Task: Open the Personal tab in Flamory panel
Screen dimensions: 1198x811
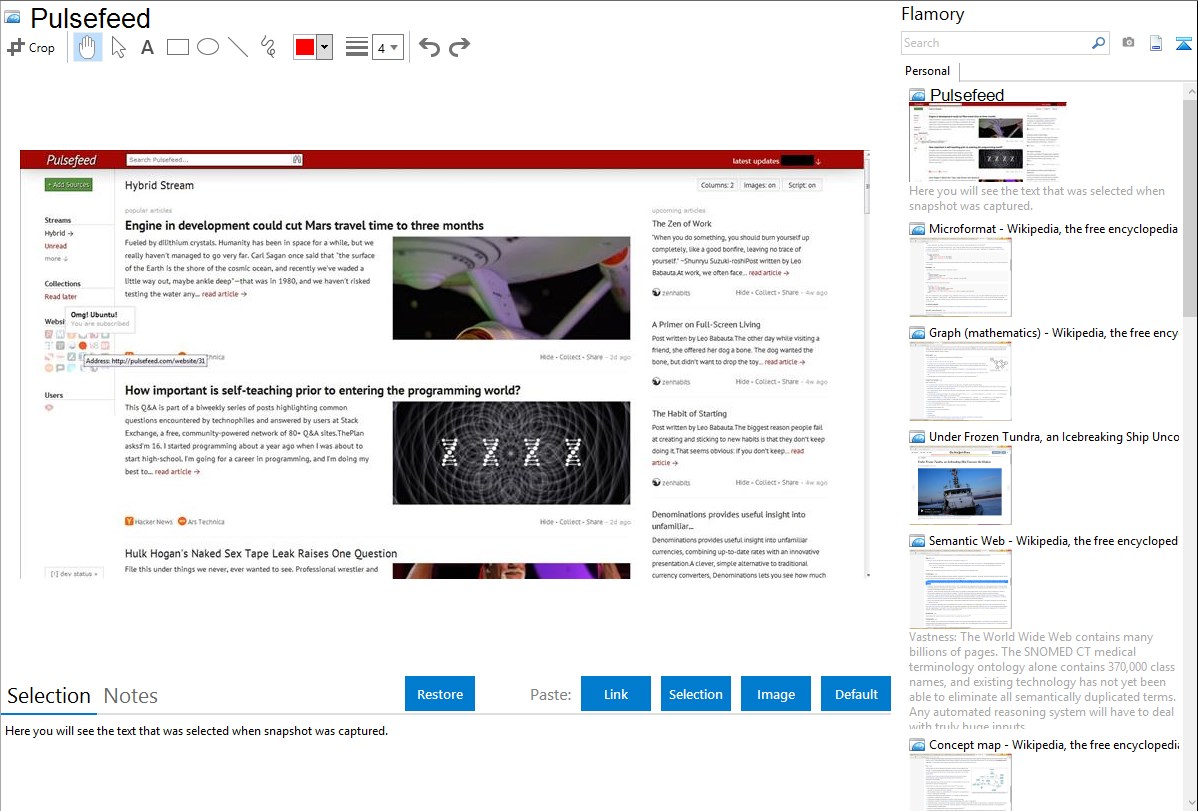Action: 928,71
